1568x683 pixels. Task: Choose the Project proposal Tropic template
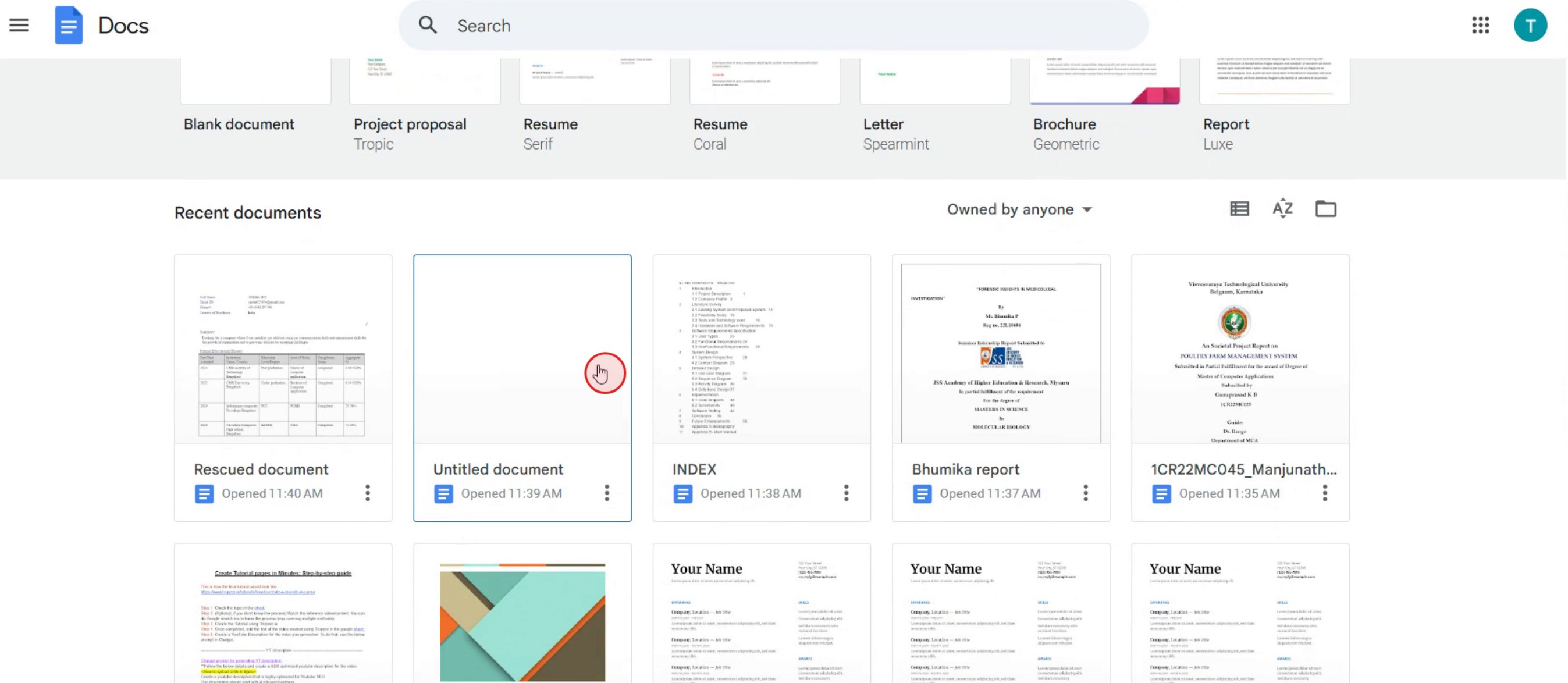click(x=424, y=82)
